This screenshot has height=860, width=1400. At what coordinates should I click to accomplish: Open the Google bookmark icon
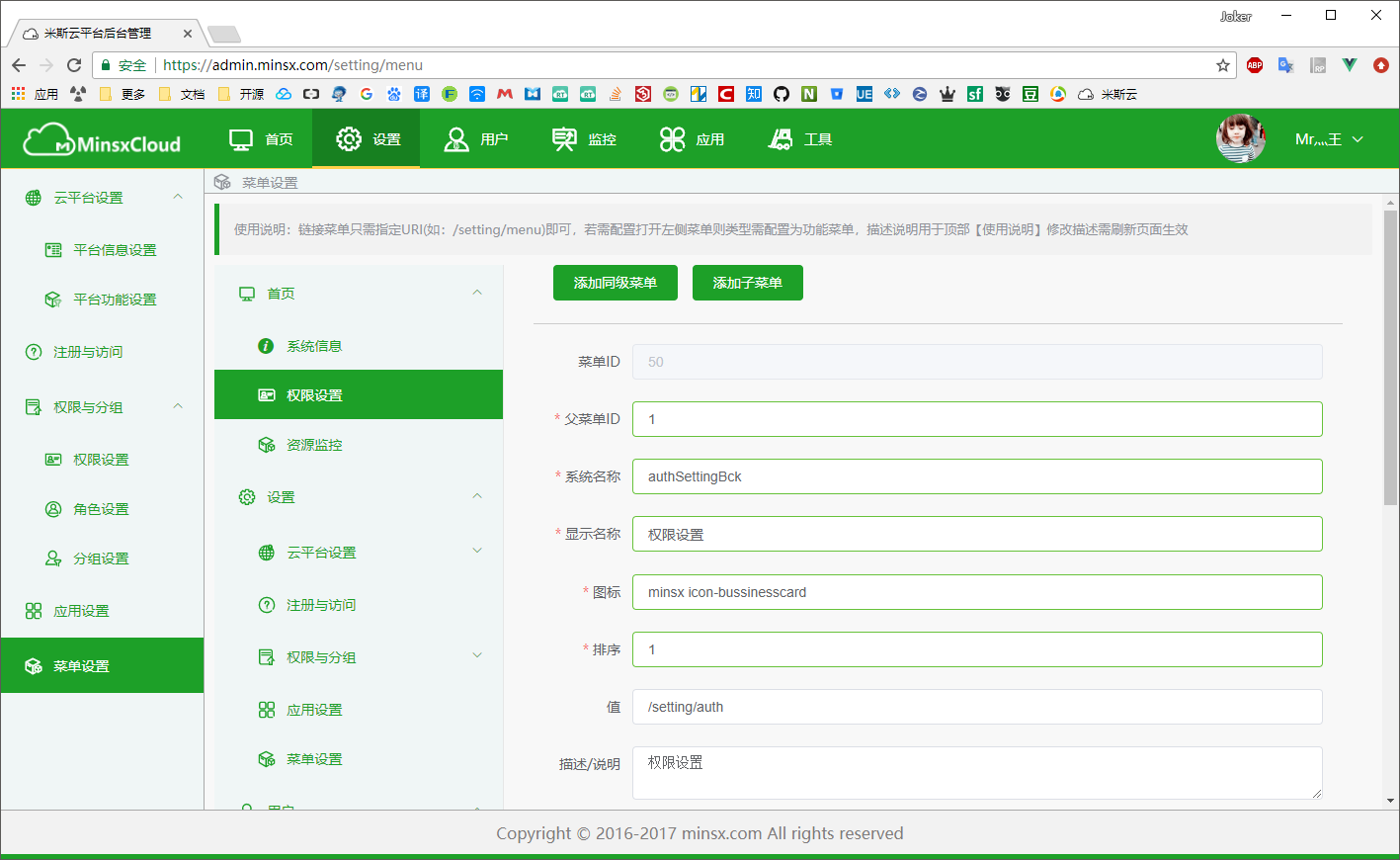point(367,94)
